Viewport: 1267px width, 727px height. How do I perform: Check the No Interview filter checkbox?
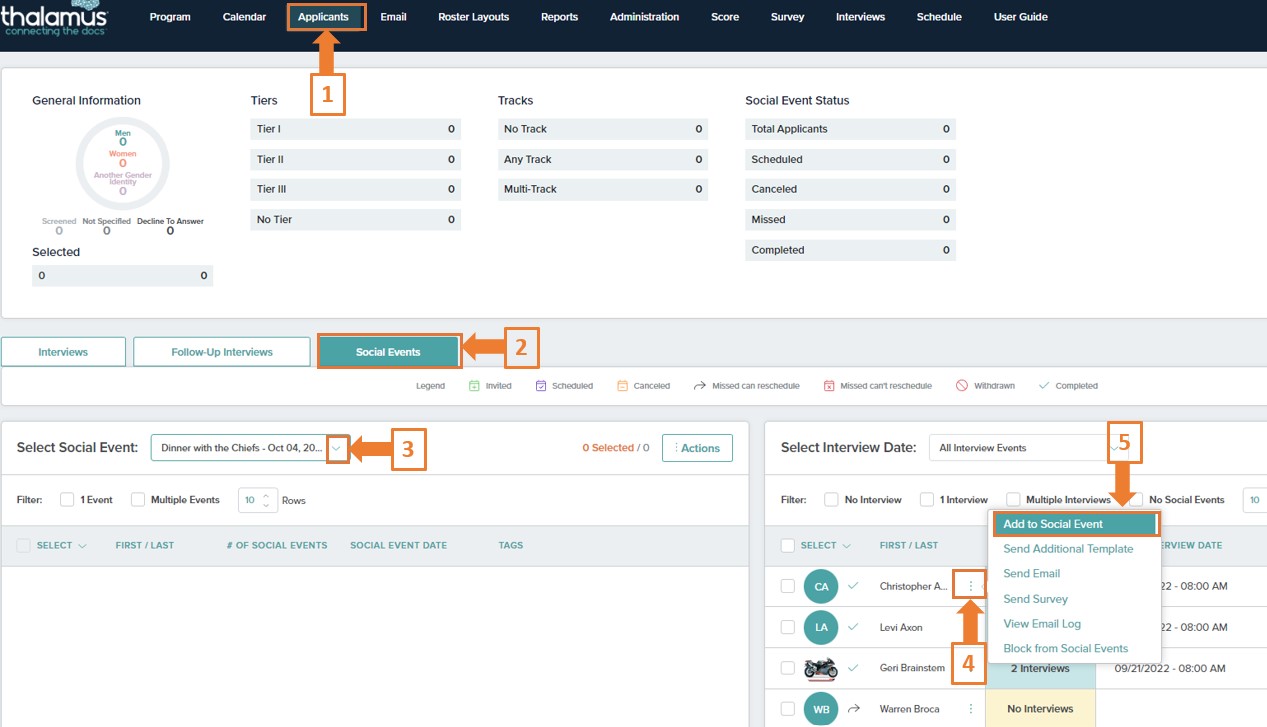coord(831,500)
